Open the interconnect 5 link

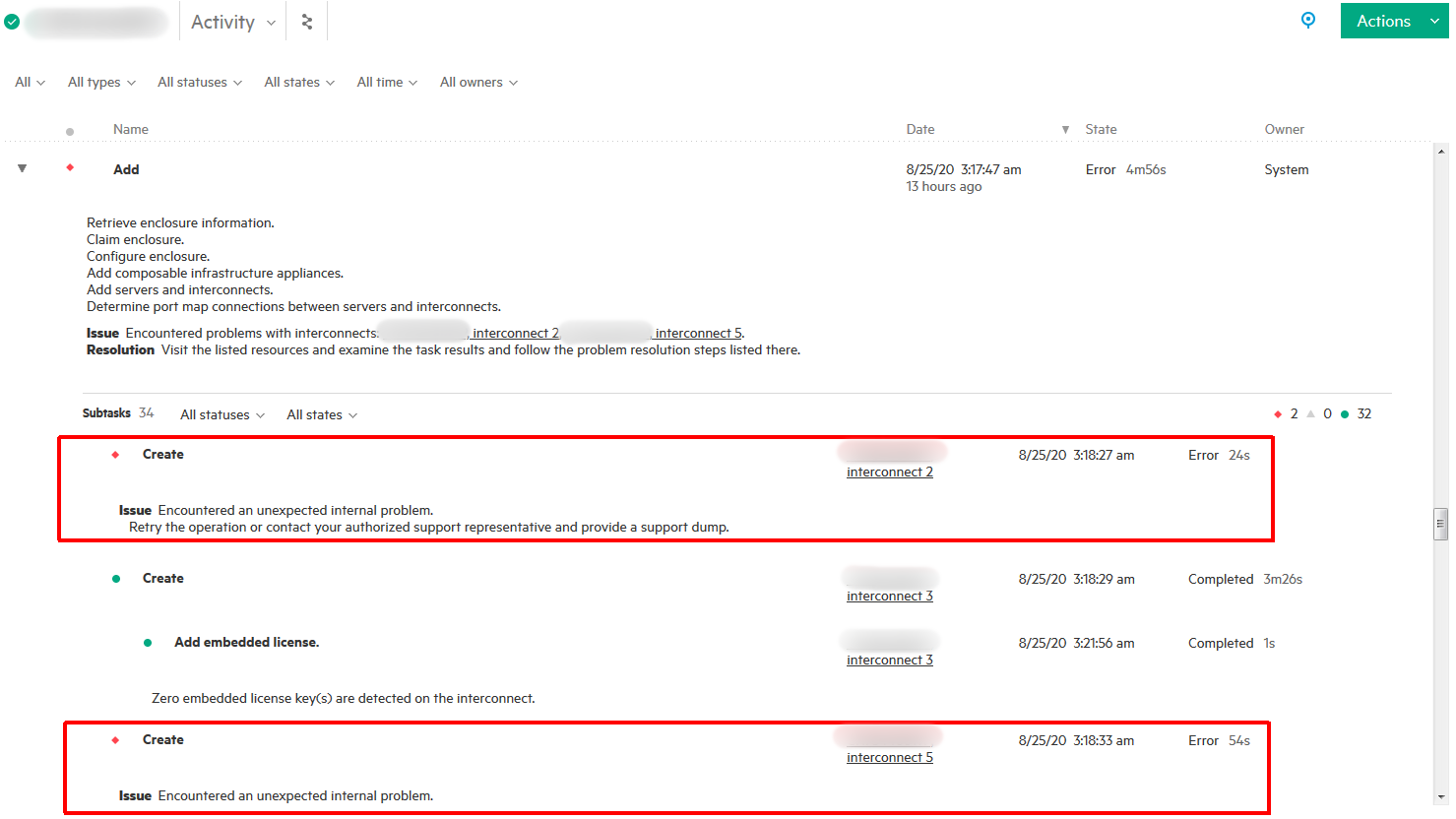point(889,756)
